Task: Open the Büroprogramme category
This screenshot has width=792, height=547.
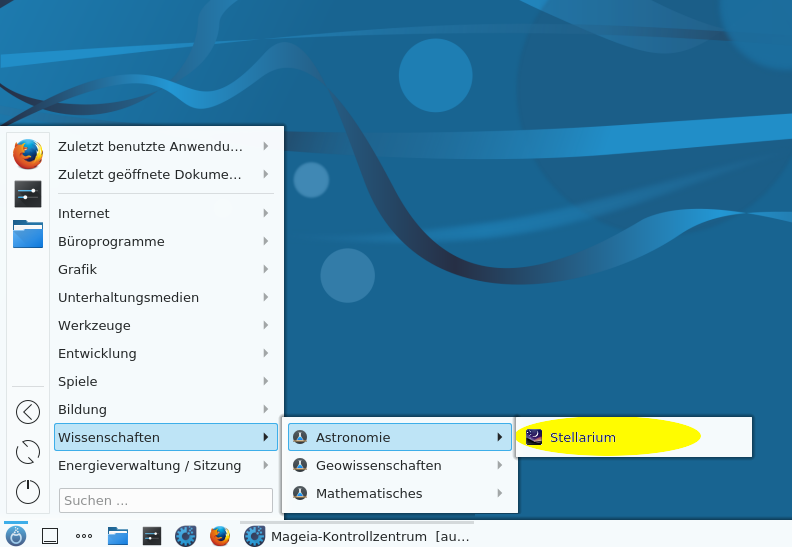Action: (x=166, y=241)
